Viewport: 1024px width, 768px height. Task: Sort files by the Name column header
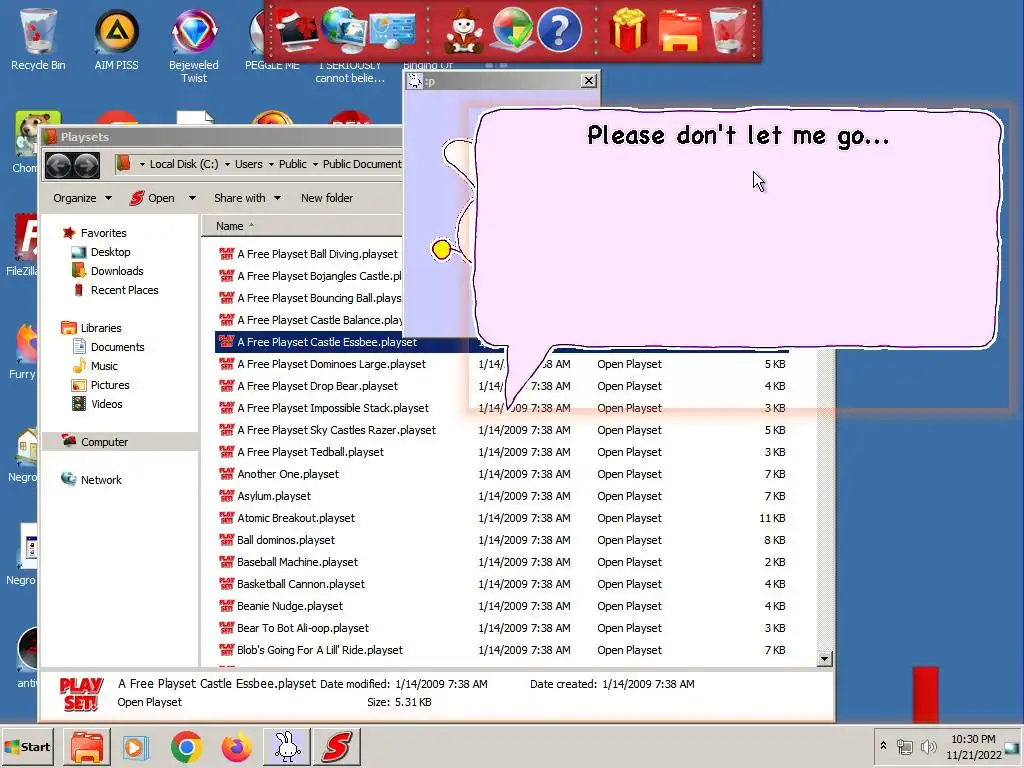tap(300, 226)
